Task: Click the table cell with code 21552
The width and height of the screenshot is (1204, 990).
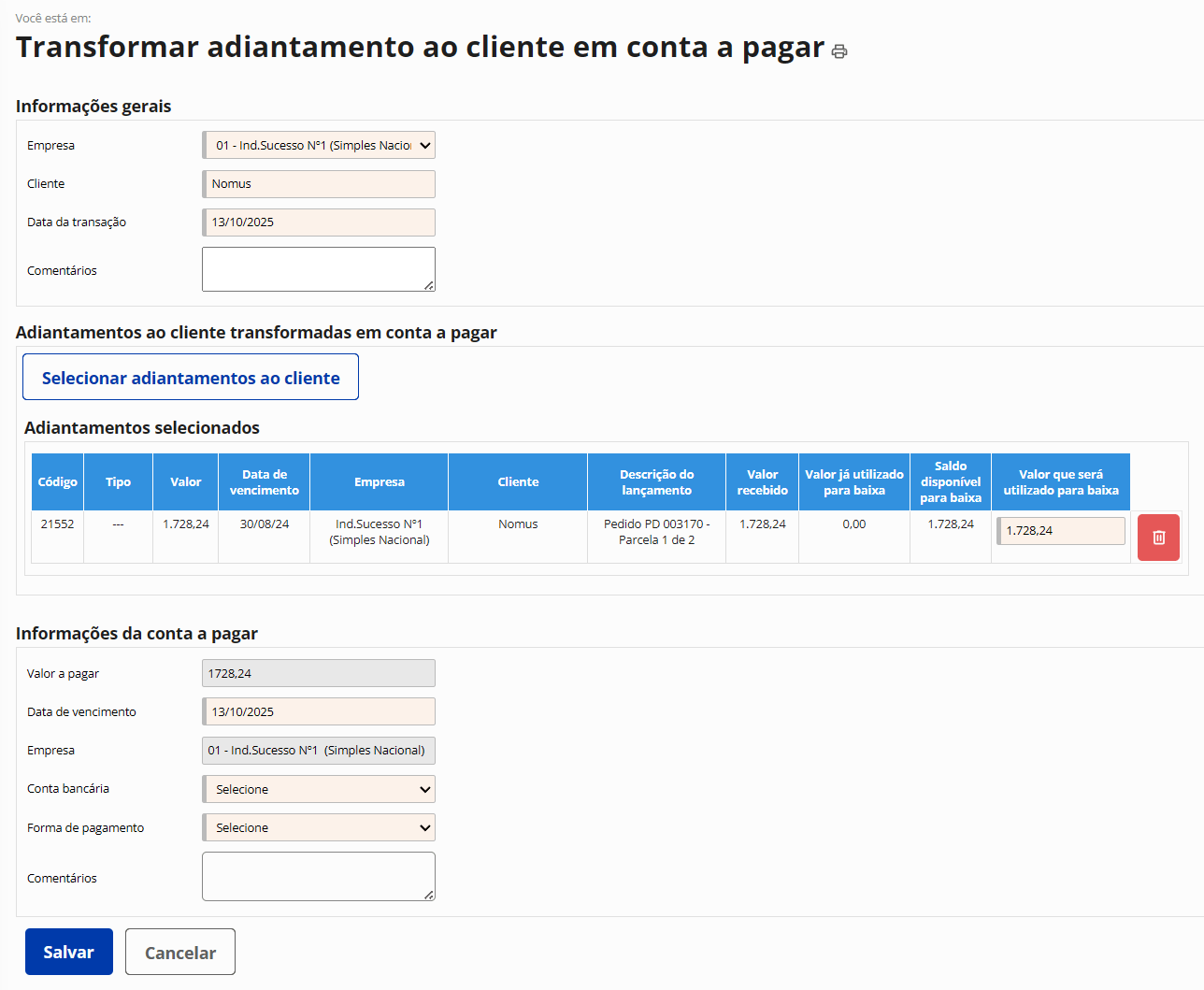Action: (58, 524)
